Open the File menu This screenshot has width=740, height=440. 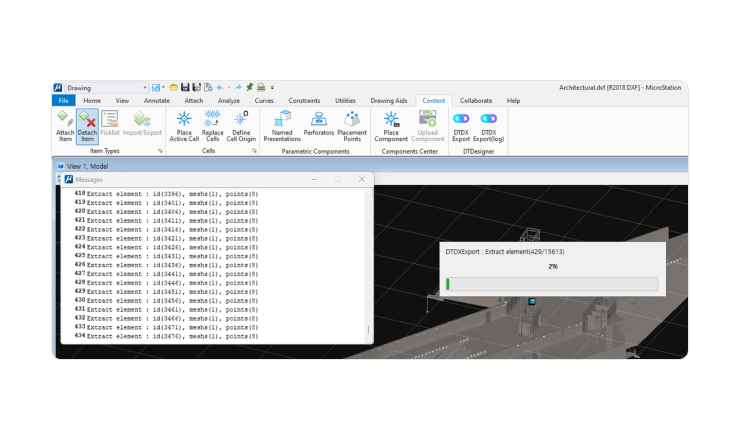tap(63, 101)
